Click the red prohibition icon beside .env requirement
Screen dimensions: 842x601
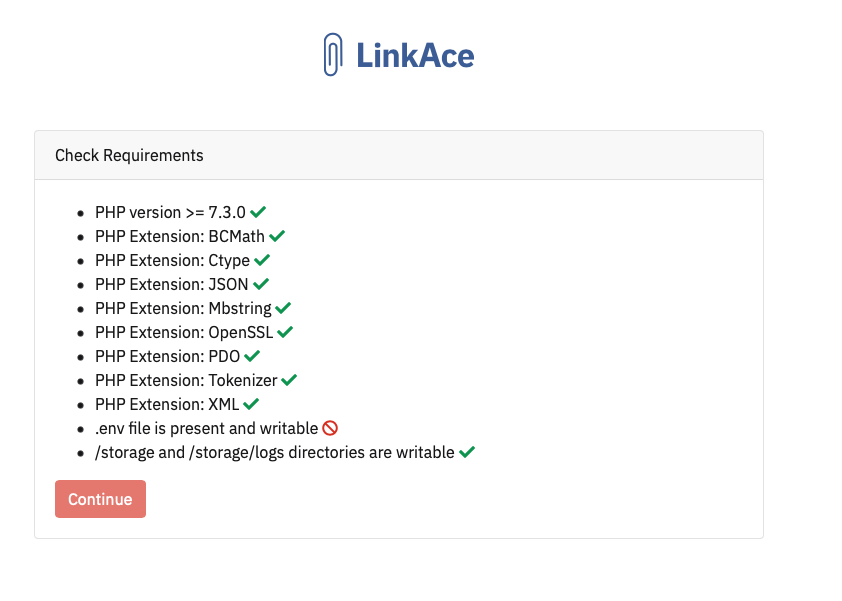(331, 427)
